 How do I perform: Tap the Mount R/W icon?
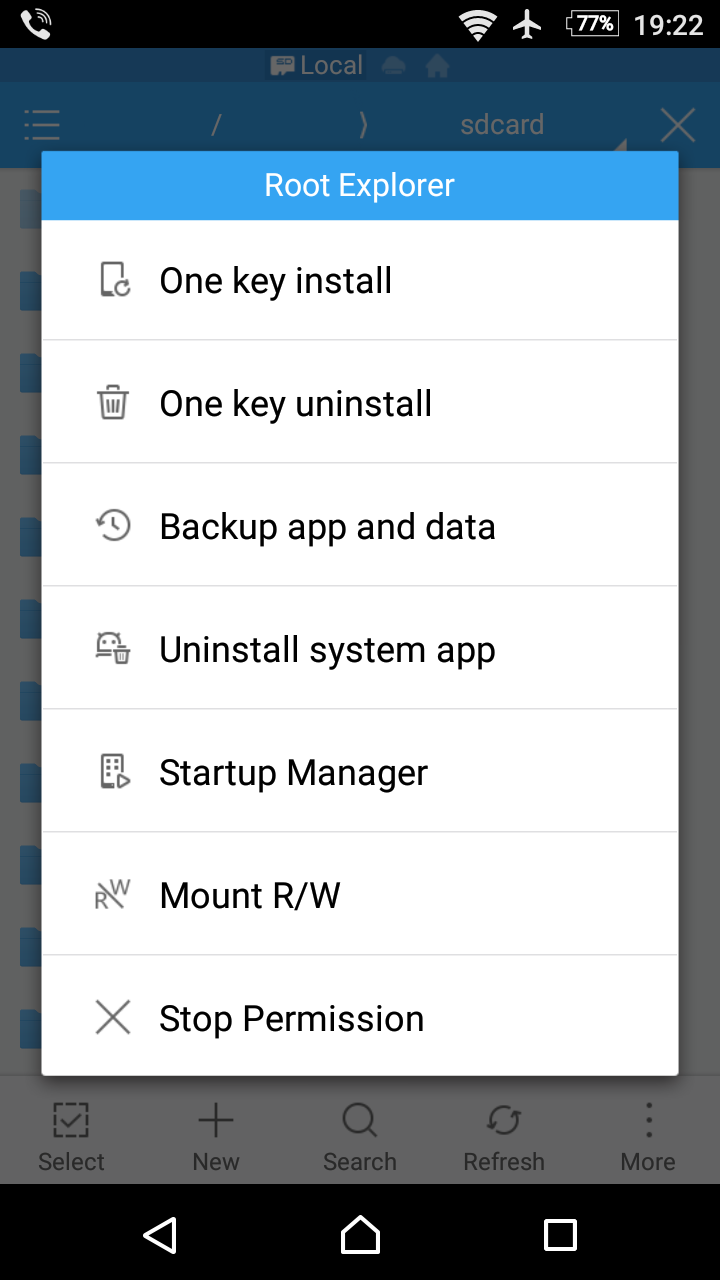(113, 895)
